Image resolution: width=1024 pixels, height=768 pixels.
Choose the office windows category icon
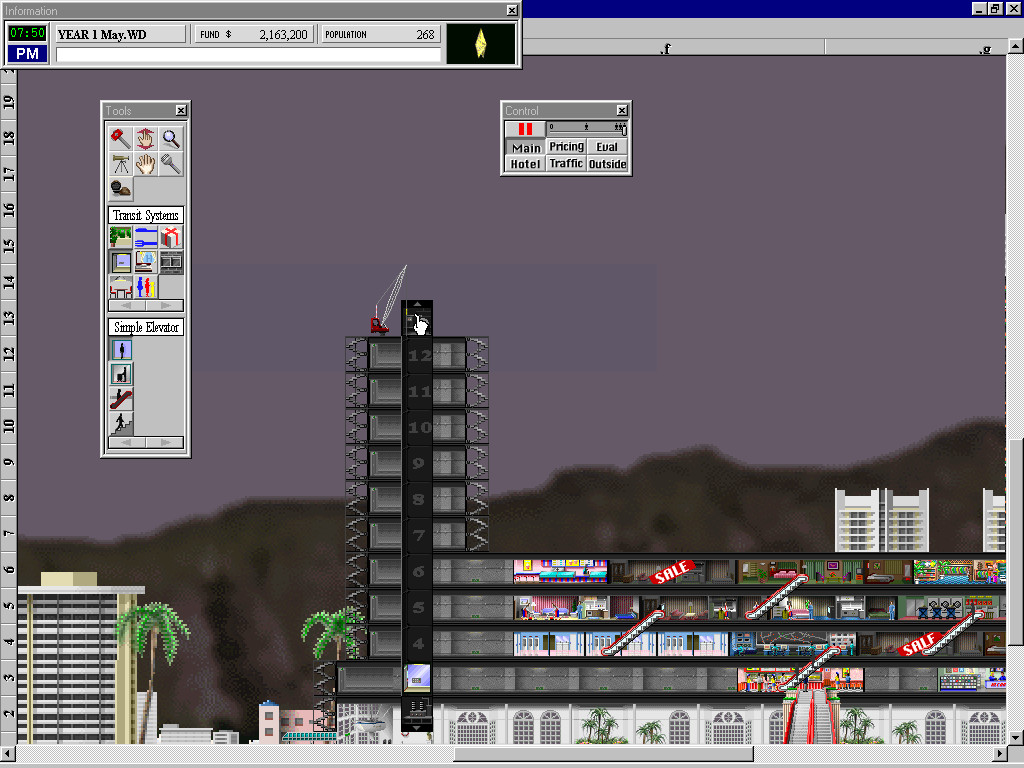[x=170, y=262]
